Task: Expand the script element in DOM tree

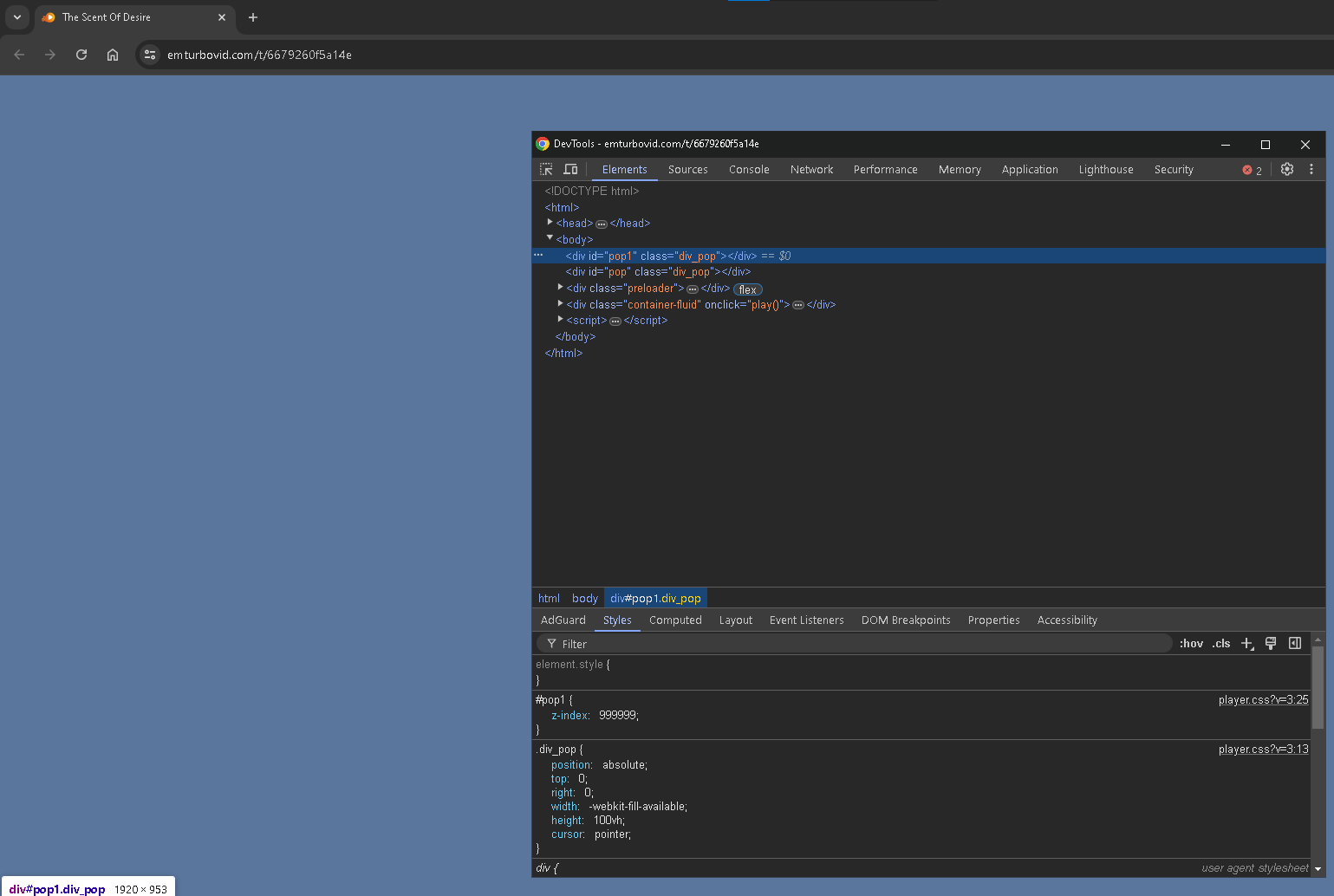Action: pos(561,320)
